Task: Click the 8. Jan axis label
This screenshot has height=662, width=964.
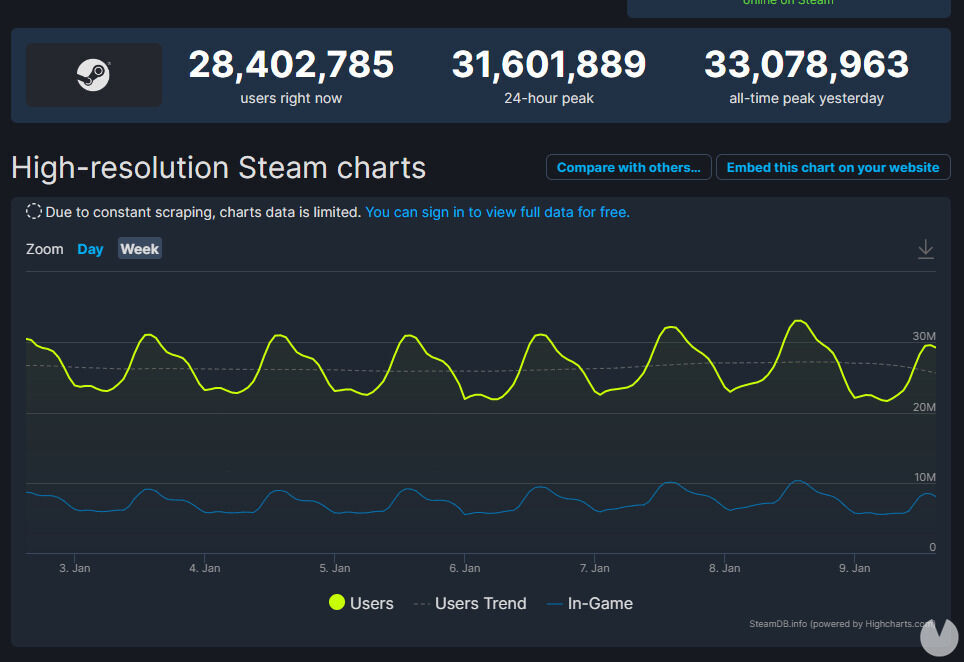Action: 724,568
